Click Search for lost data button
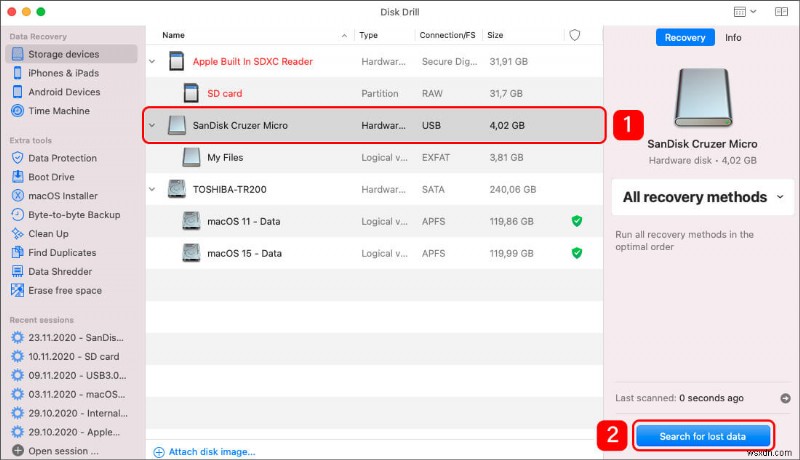The height and width of the screenshot is (460, 800). coord(703,436)
